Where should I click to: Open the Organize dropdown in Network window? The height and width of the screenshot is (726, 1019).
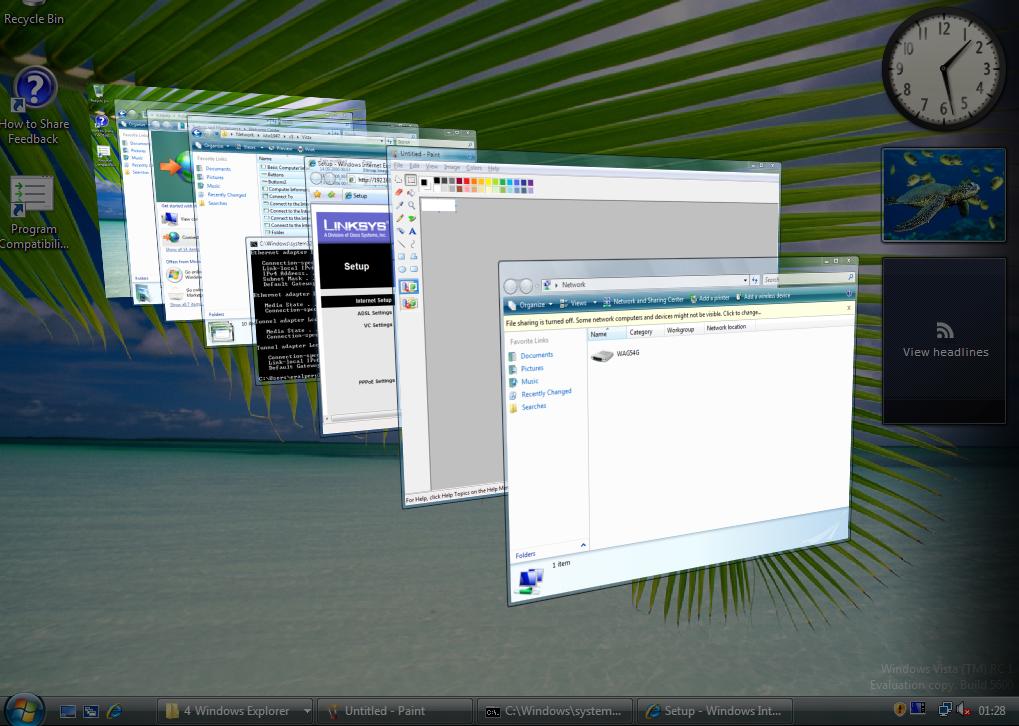530,304
